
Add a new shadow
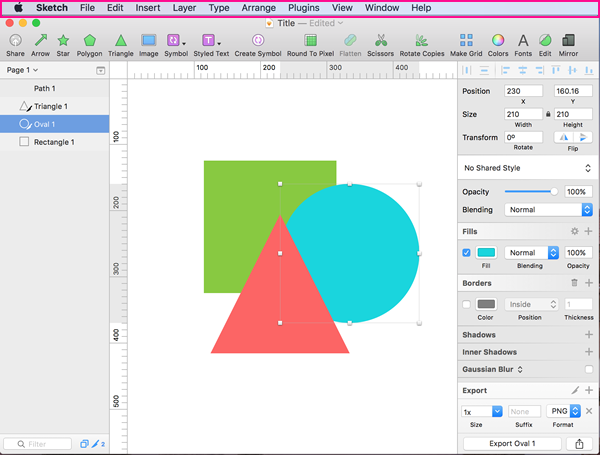(x=589, y=334)
